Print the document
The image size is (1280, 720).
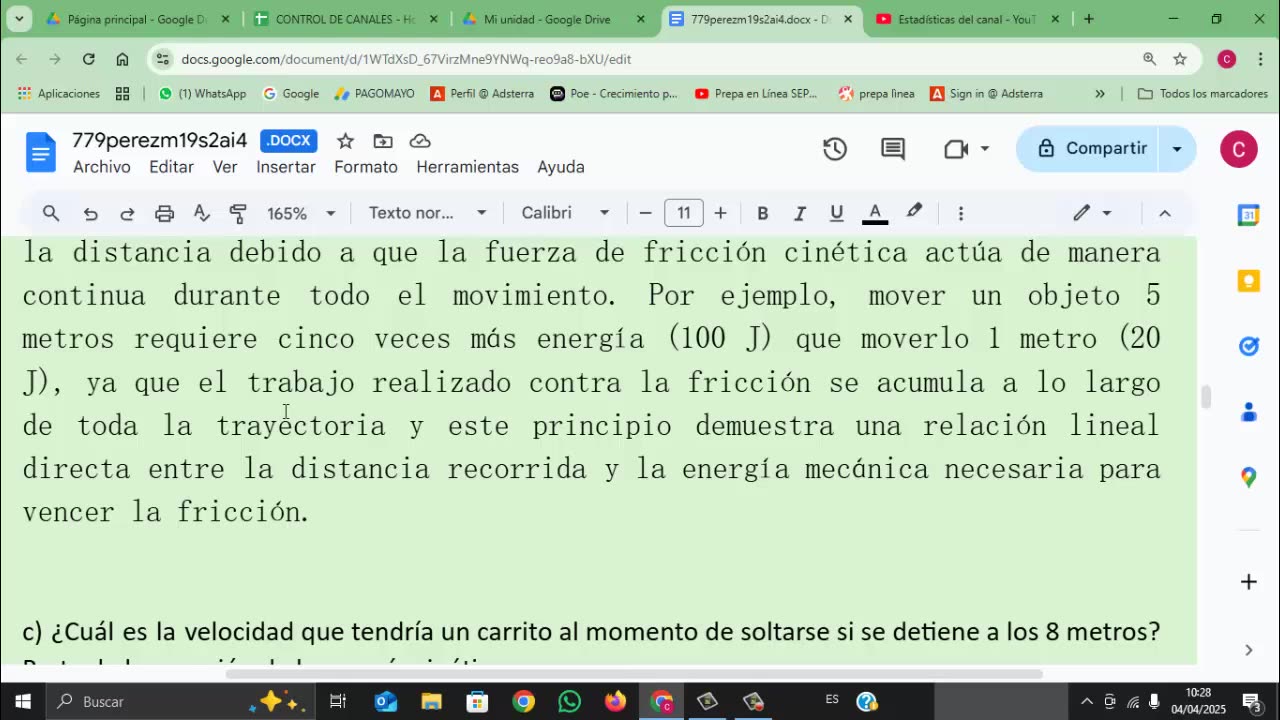(164, 213)
